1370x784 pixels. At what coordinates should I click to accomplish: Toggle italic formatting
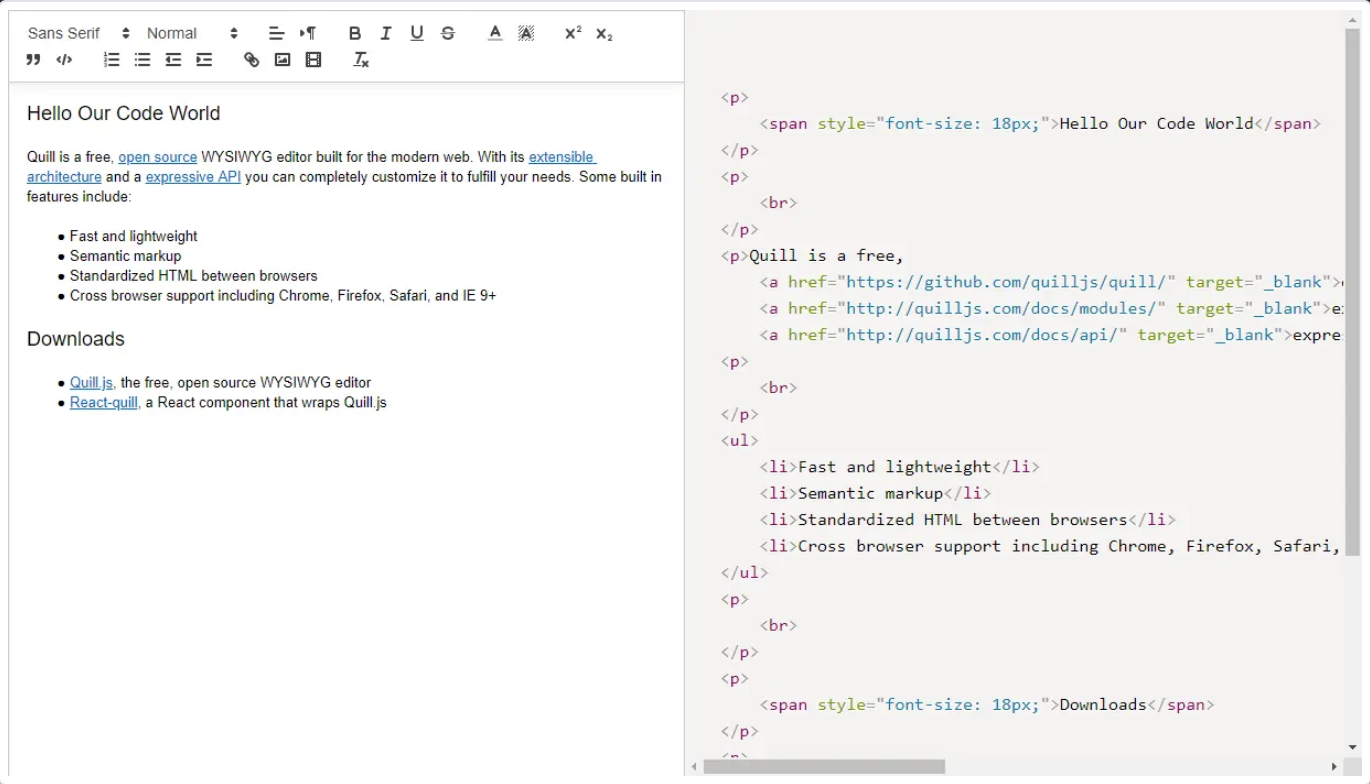point(385,32)
